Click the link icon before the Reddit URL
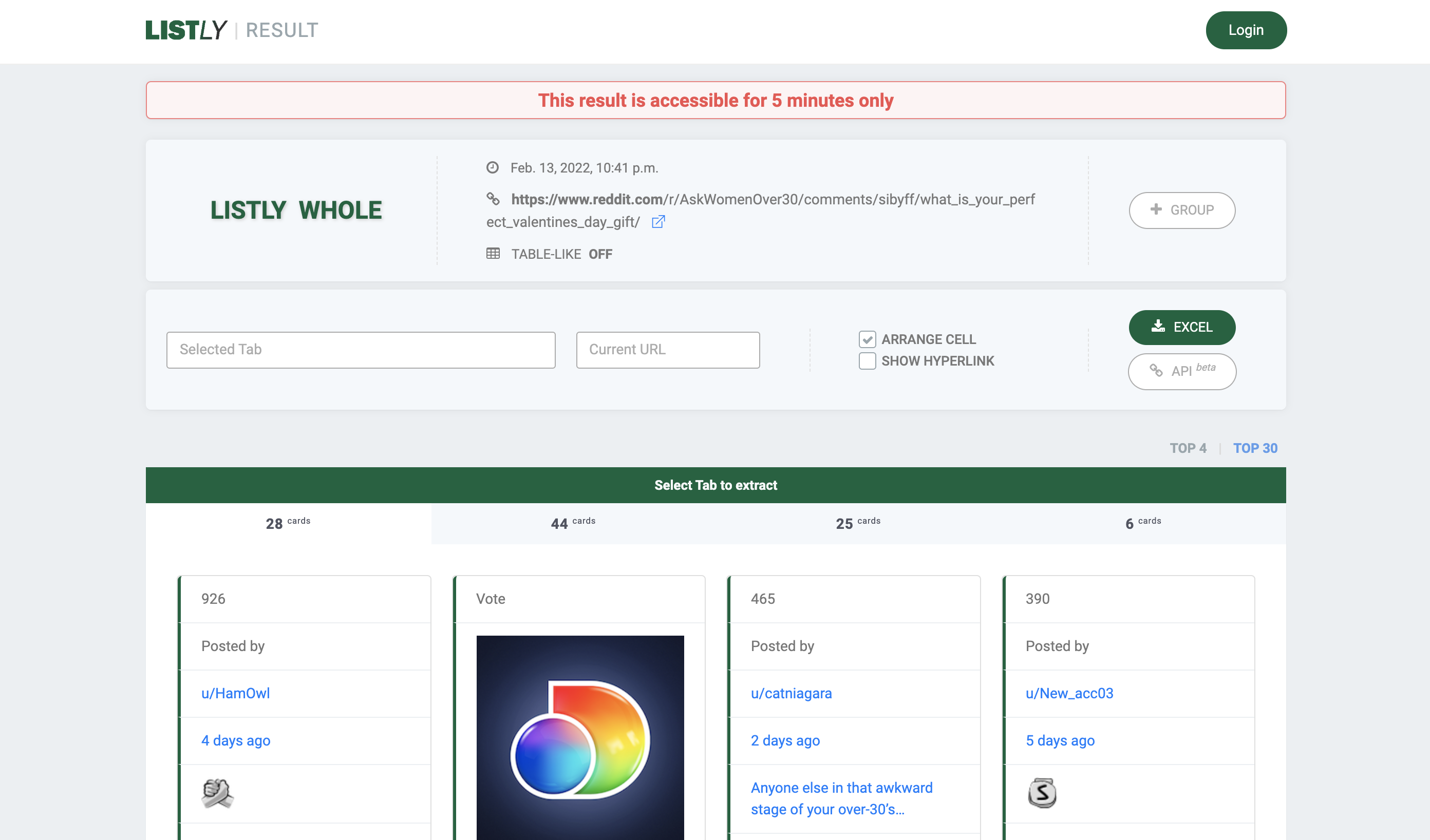The image size is (1430, 840). pyautogui.click(x=493, y=199)
